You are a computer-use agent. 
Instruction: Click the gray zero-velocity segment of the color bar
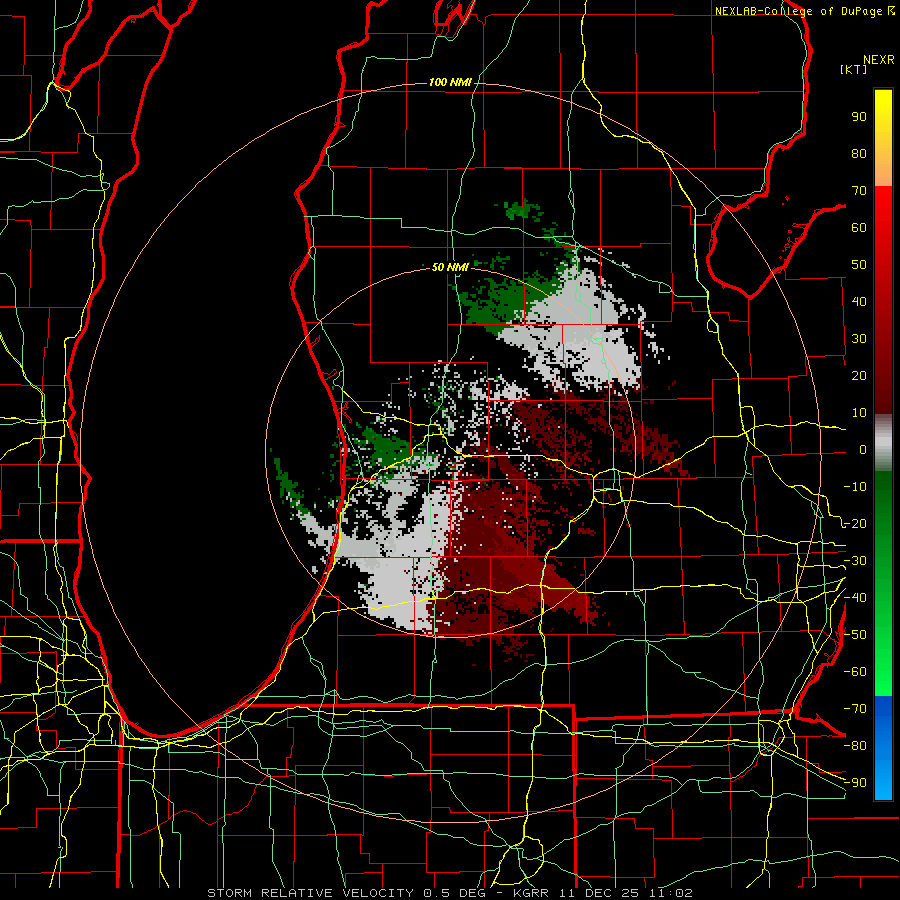[x=883, y=443]
